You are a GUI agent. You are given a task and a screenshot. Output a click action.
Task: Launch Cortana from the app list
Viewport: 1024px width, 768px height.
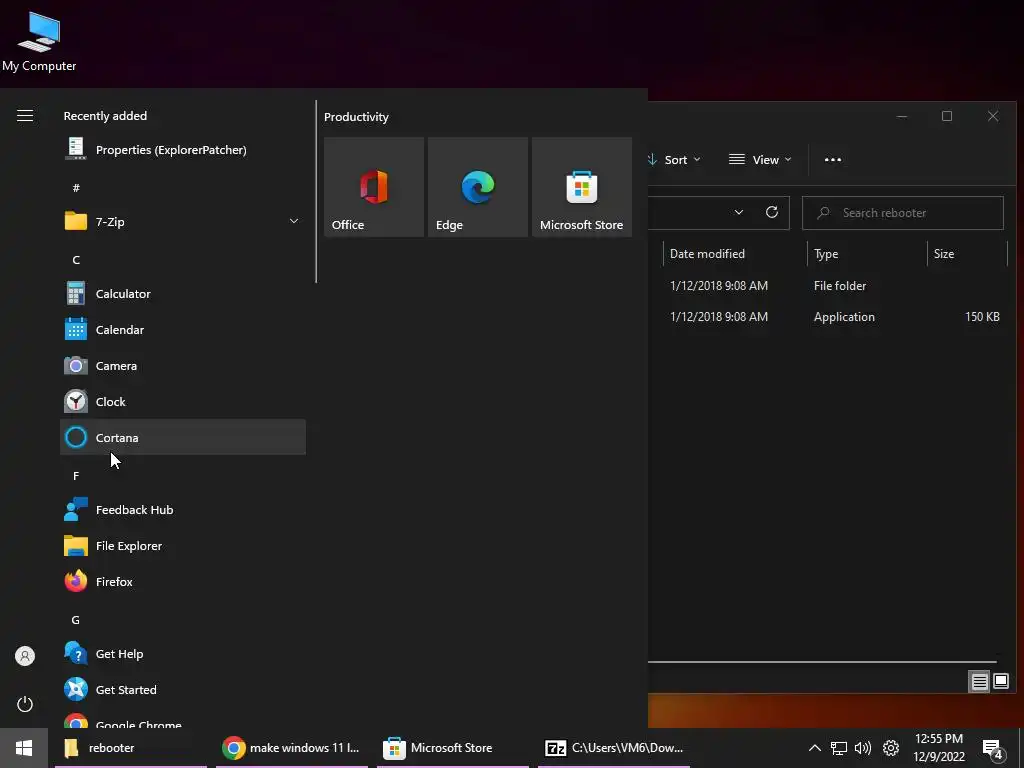tap(183, 438)
